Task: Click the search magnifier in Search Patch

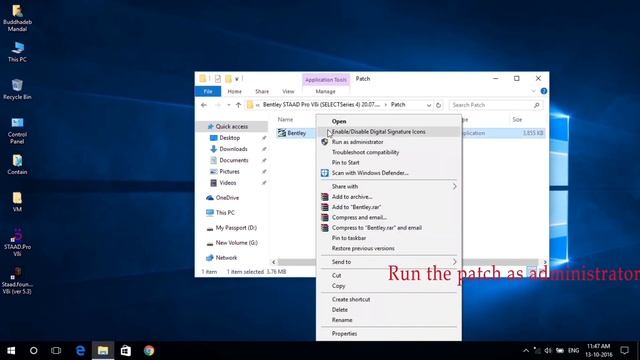Action: pos(536,105)
